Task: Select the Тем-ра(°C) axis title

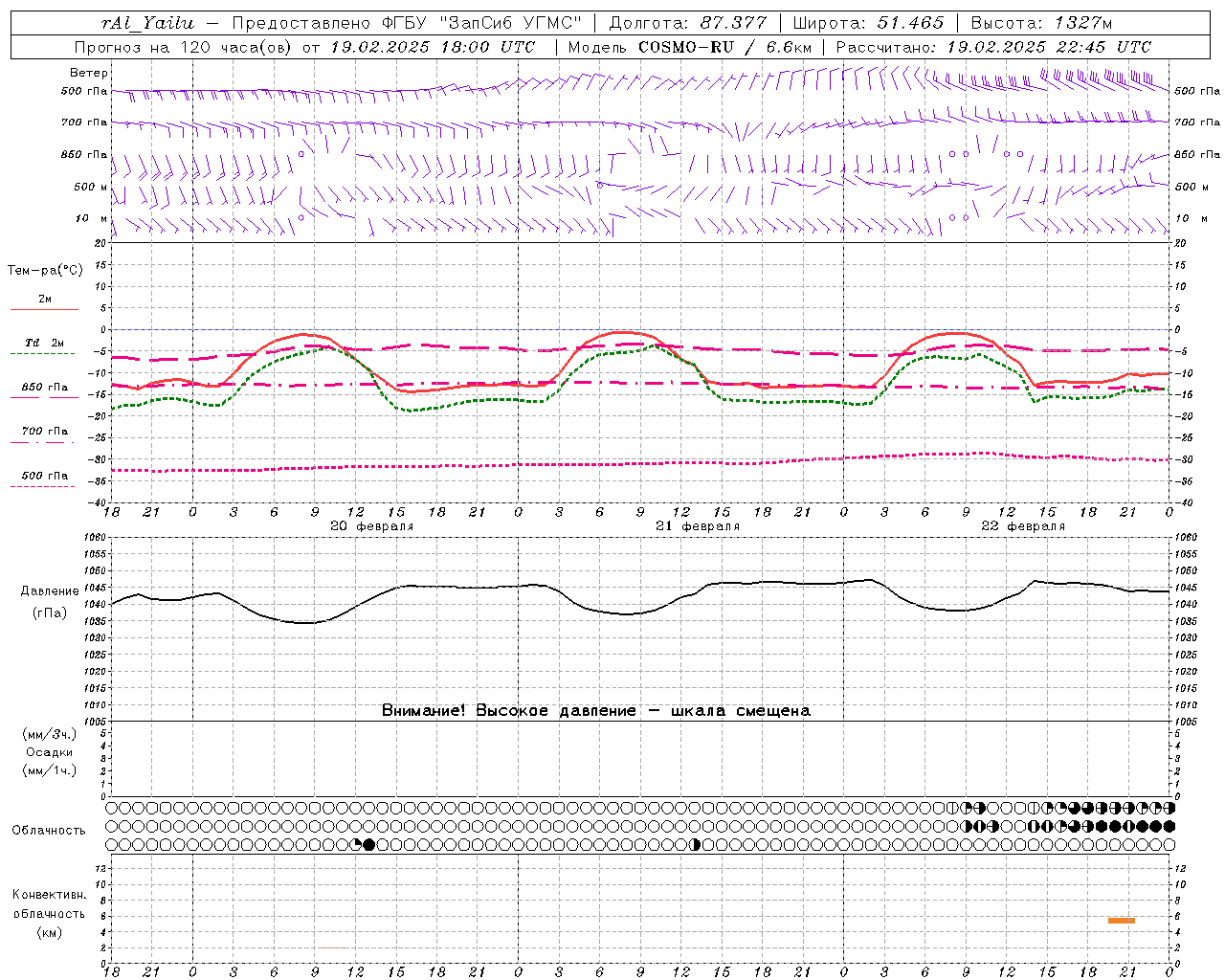Action: [x=45, y=271]
